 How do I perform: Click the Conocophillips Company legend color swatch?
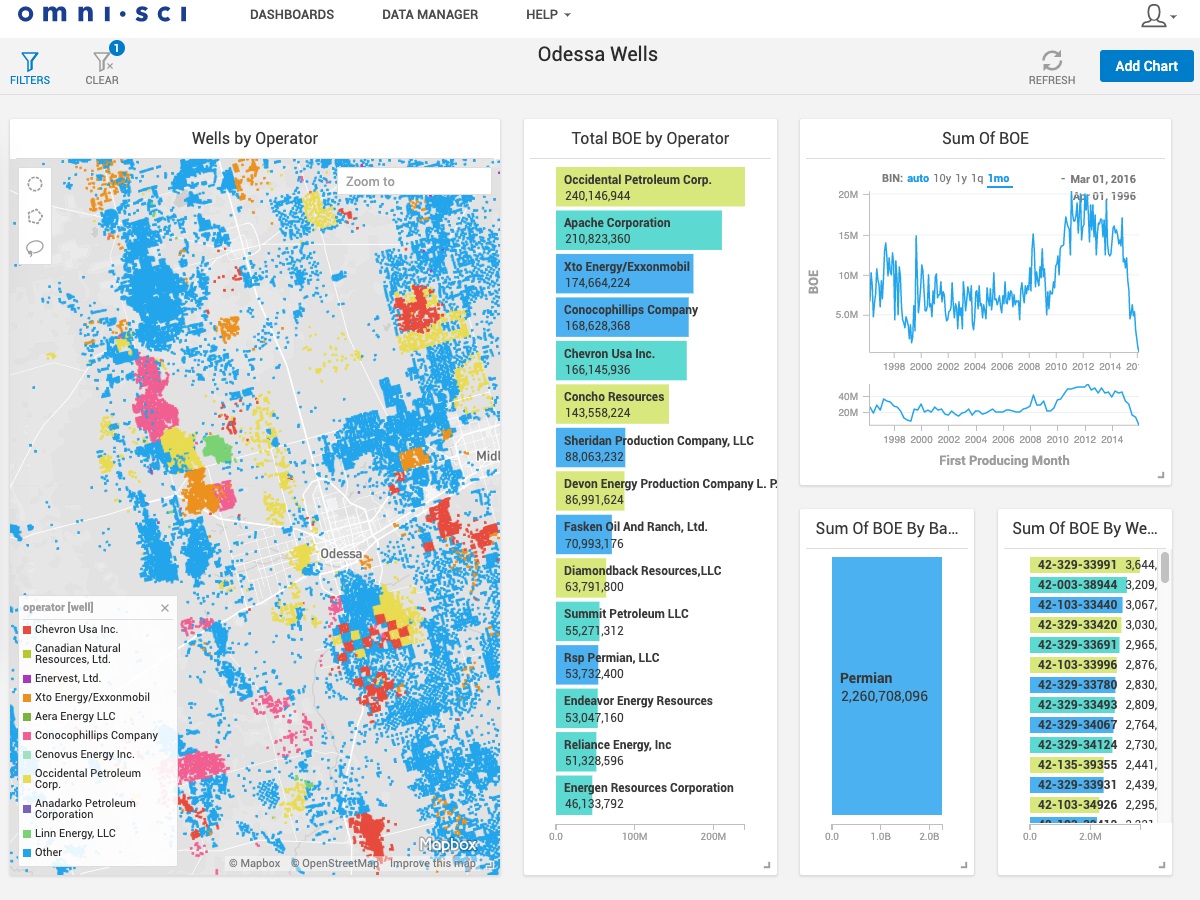click(27, 736)
